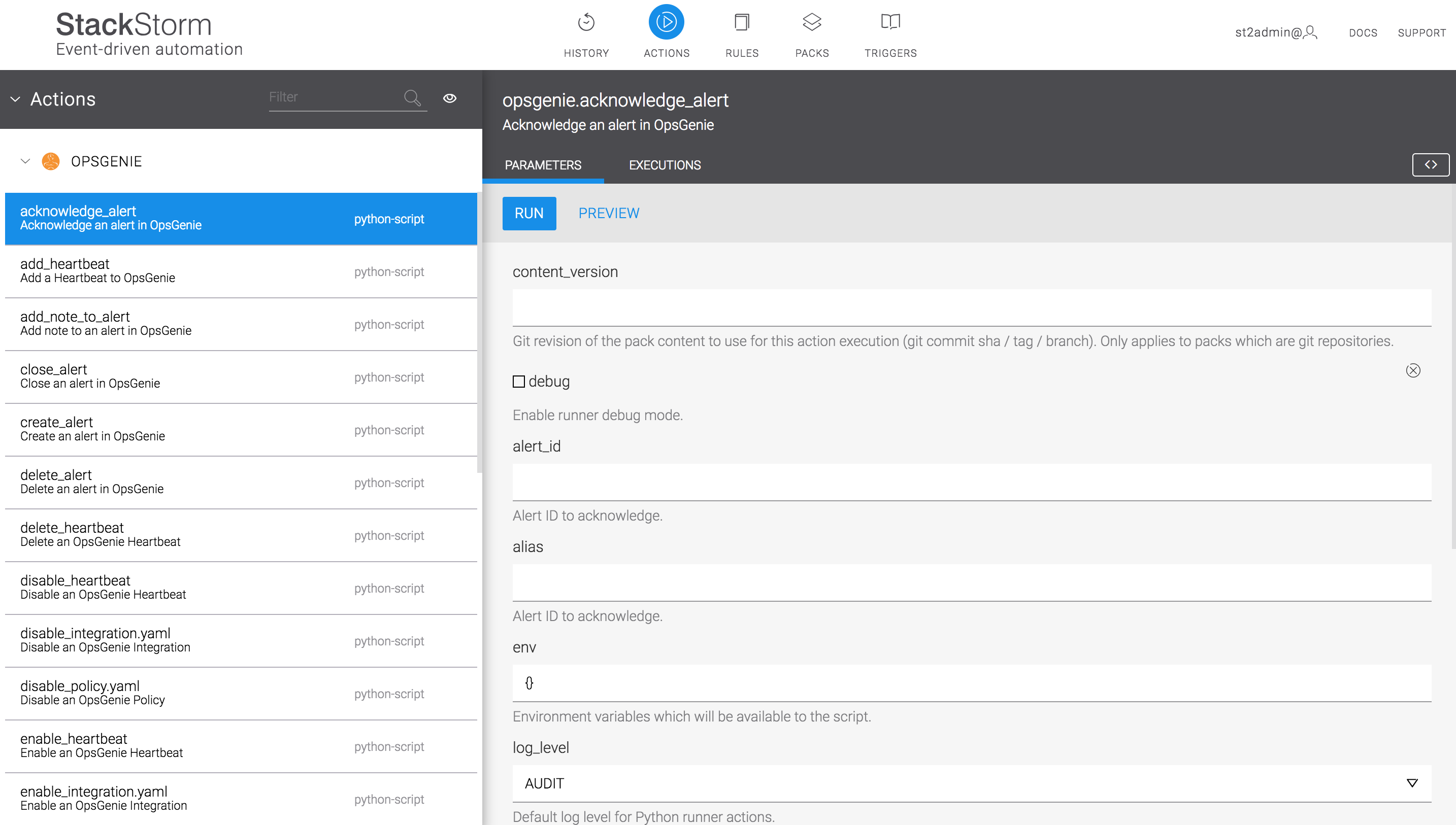Click the code view brackets icon
The image size is (1456, 825).
1430,165
